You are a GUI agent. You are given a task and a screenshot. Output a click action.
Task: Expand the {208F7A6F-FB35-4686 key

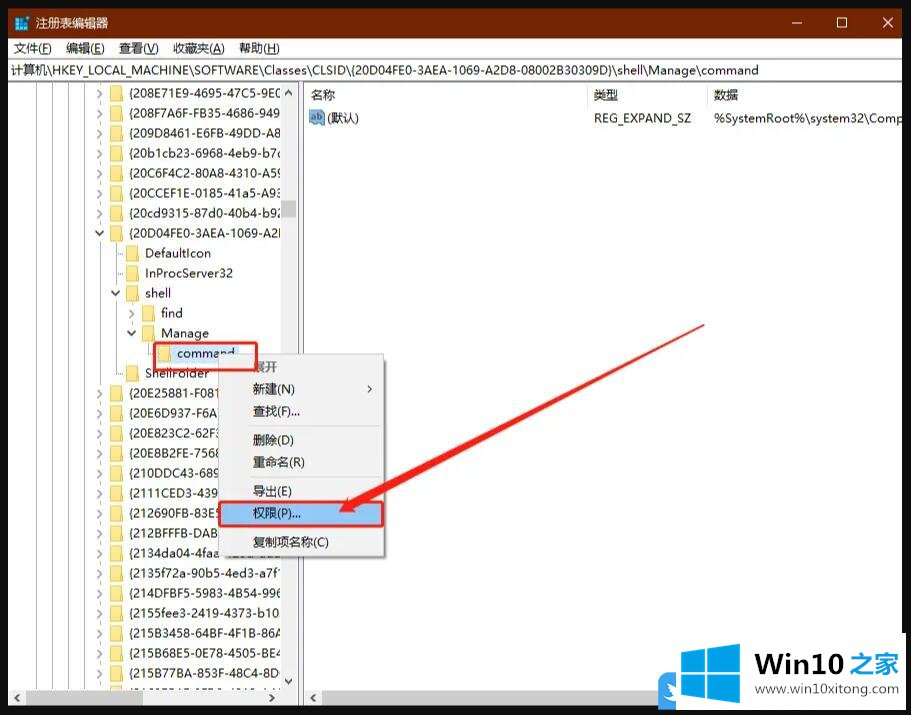coord(99,113)
